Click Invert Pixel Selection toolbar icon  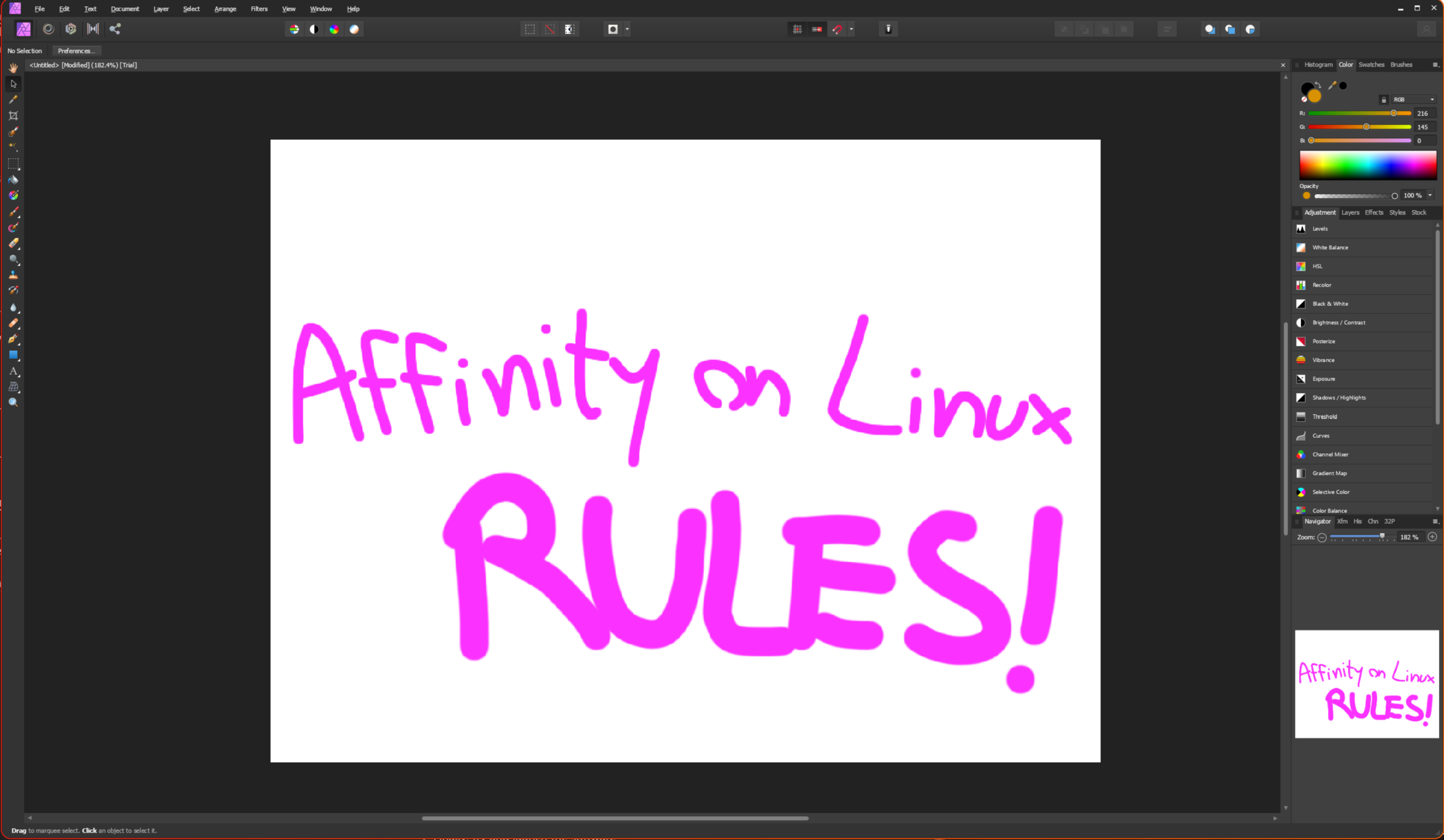pyautogui.click(x=570, y=29)
